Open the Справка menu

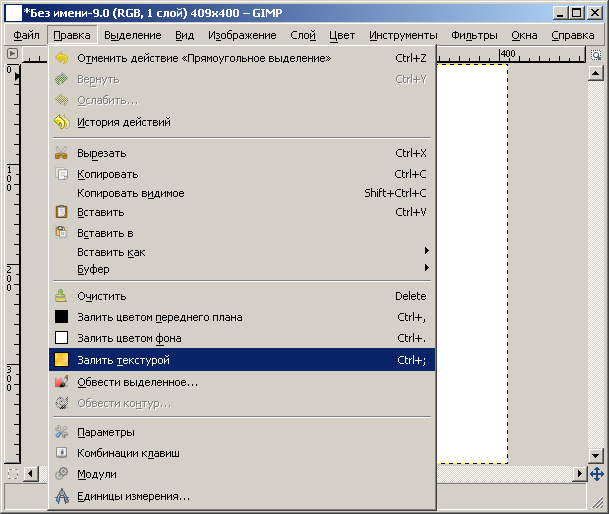coord(572,35)
